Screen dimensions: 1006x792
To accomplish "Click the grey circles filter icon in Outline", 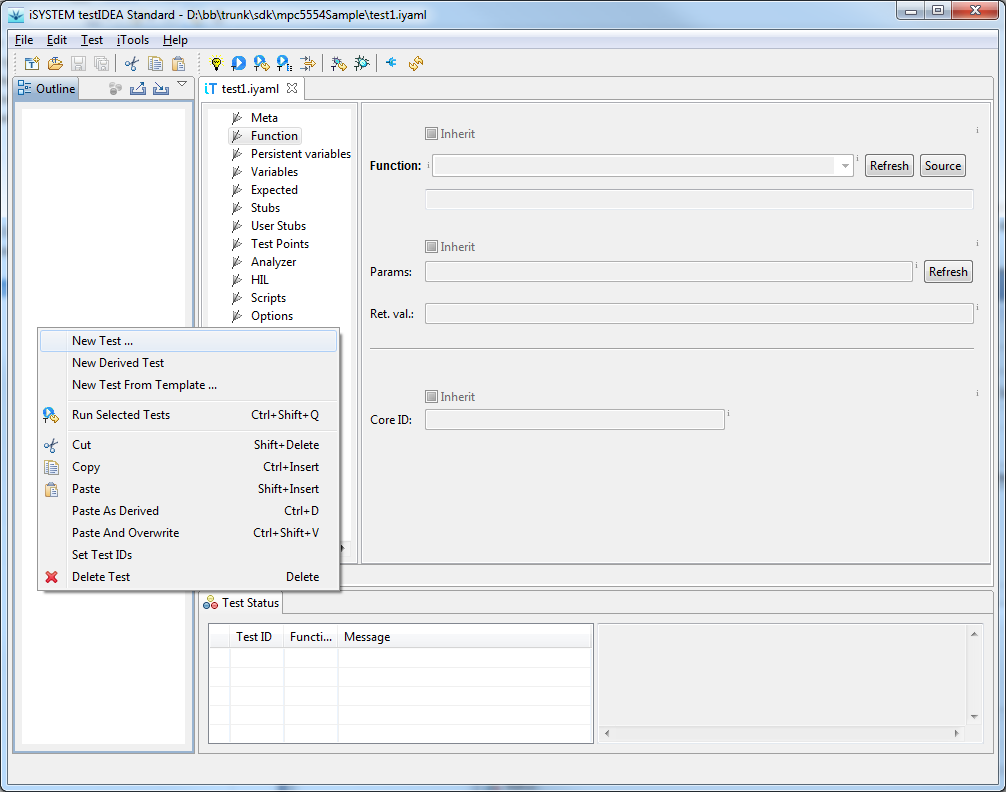I will click(115, 89).
